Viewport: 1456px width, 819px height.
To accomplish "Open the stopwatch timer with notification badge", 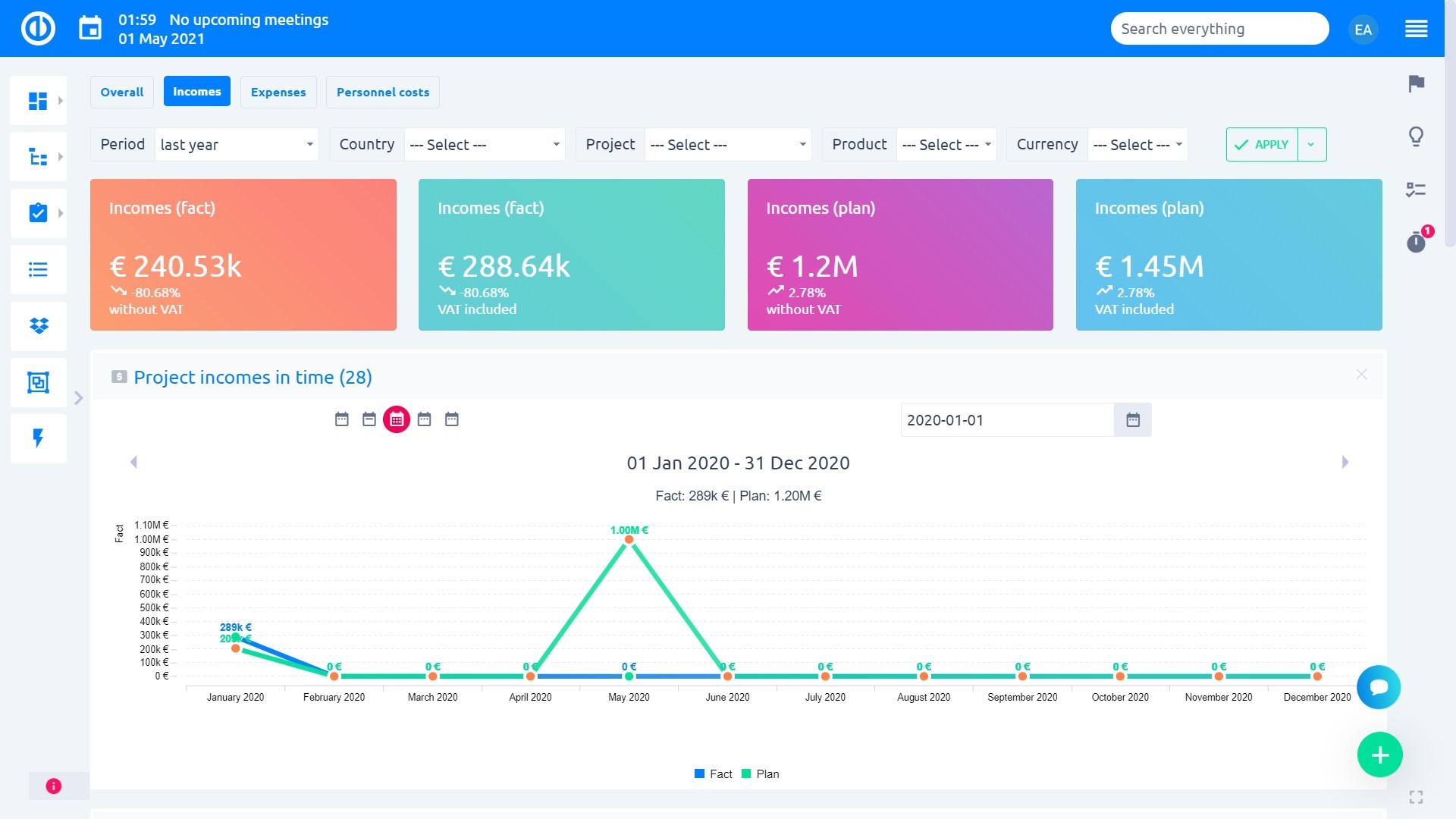I will [1416, 242].
